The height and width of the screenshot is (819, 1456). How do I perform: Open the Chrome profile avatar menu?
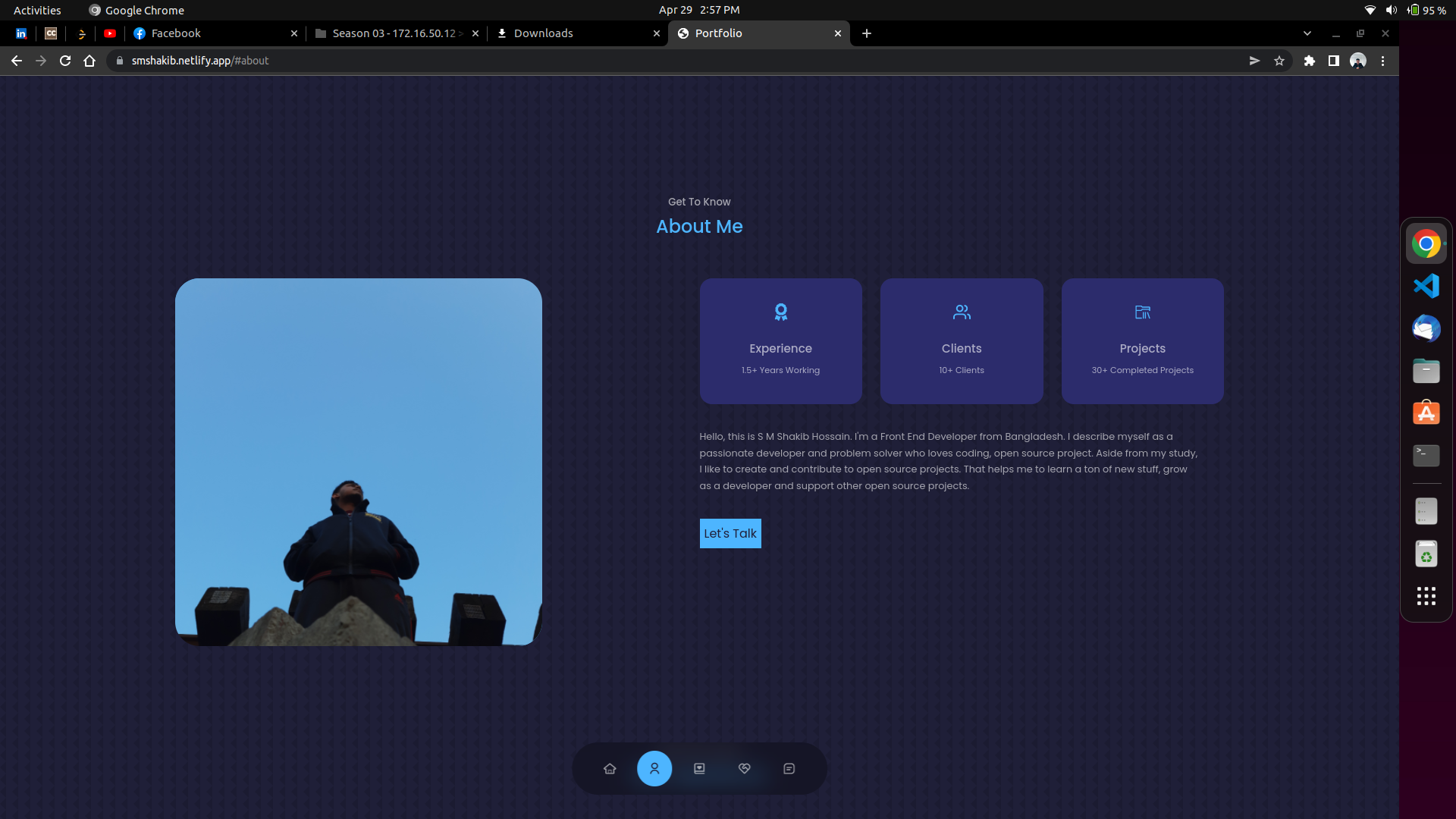pos(1358,61)
